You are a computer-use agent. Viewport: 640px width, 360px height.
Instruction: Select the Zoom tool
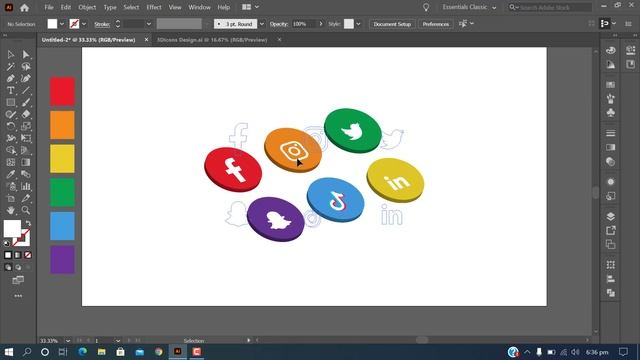[26, 210]
